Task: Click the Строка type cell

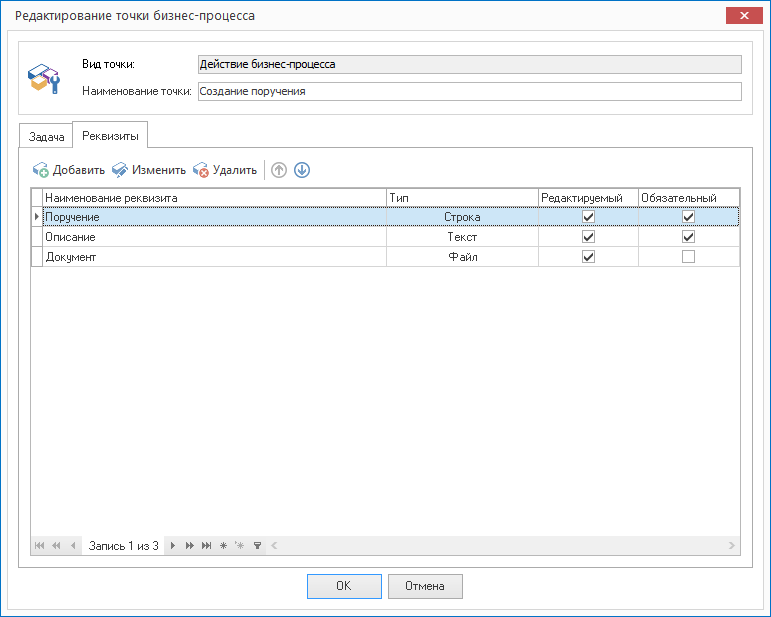Action: pyautogui.click(x=462, y=217)
